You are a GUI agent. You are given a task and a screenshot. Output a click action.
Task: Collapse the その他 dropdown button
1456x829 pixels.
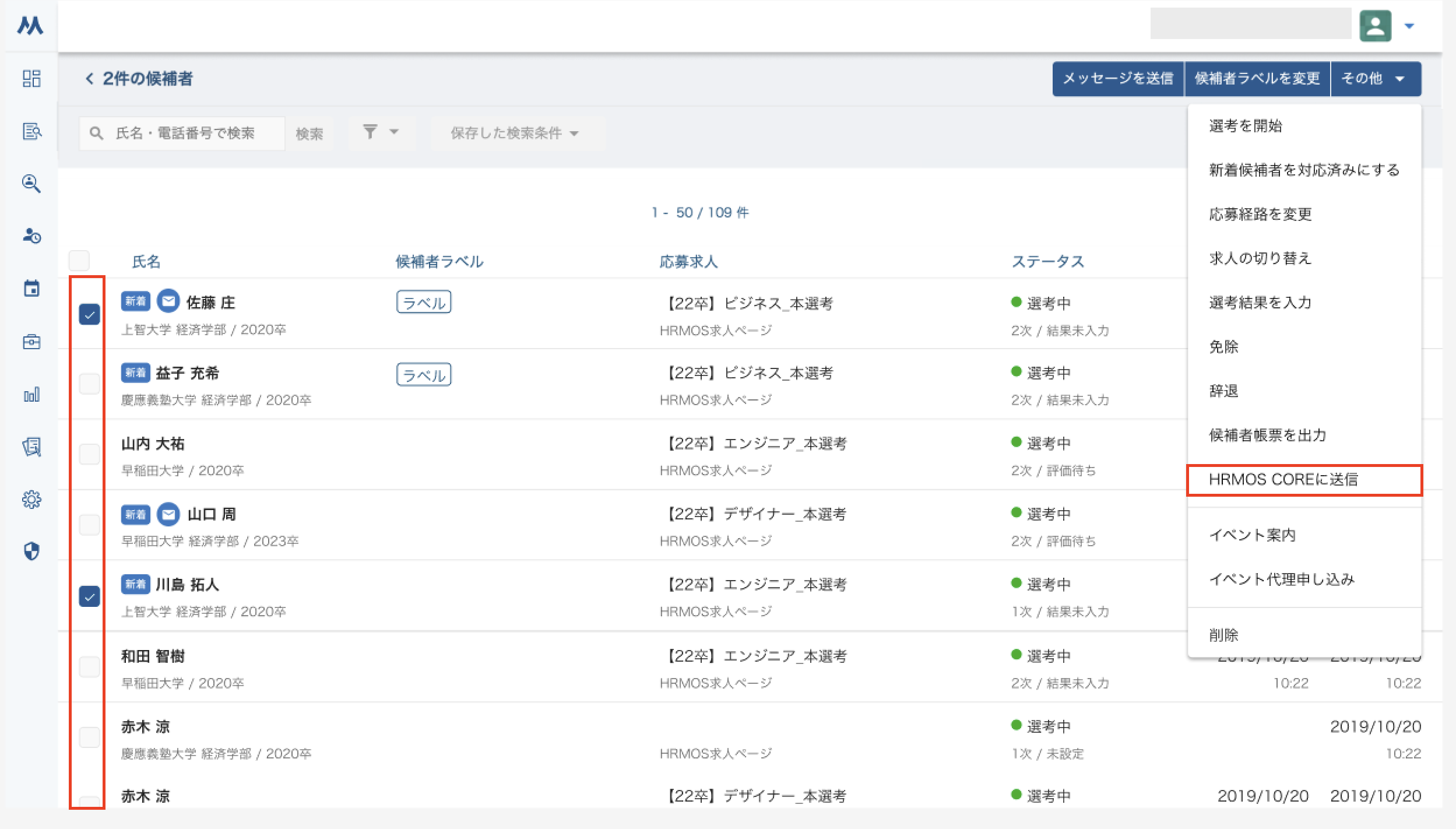[x=1376, y=79]
